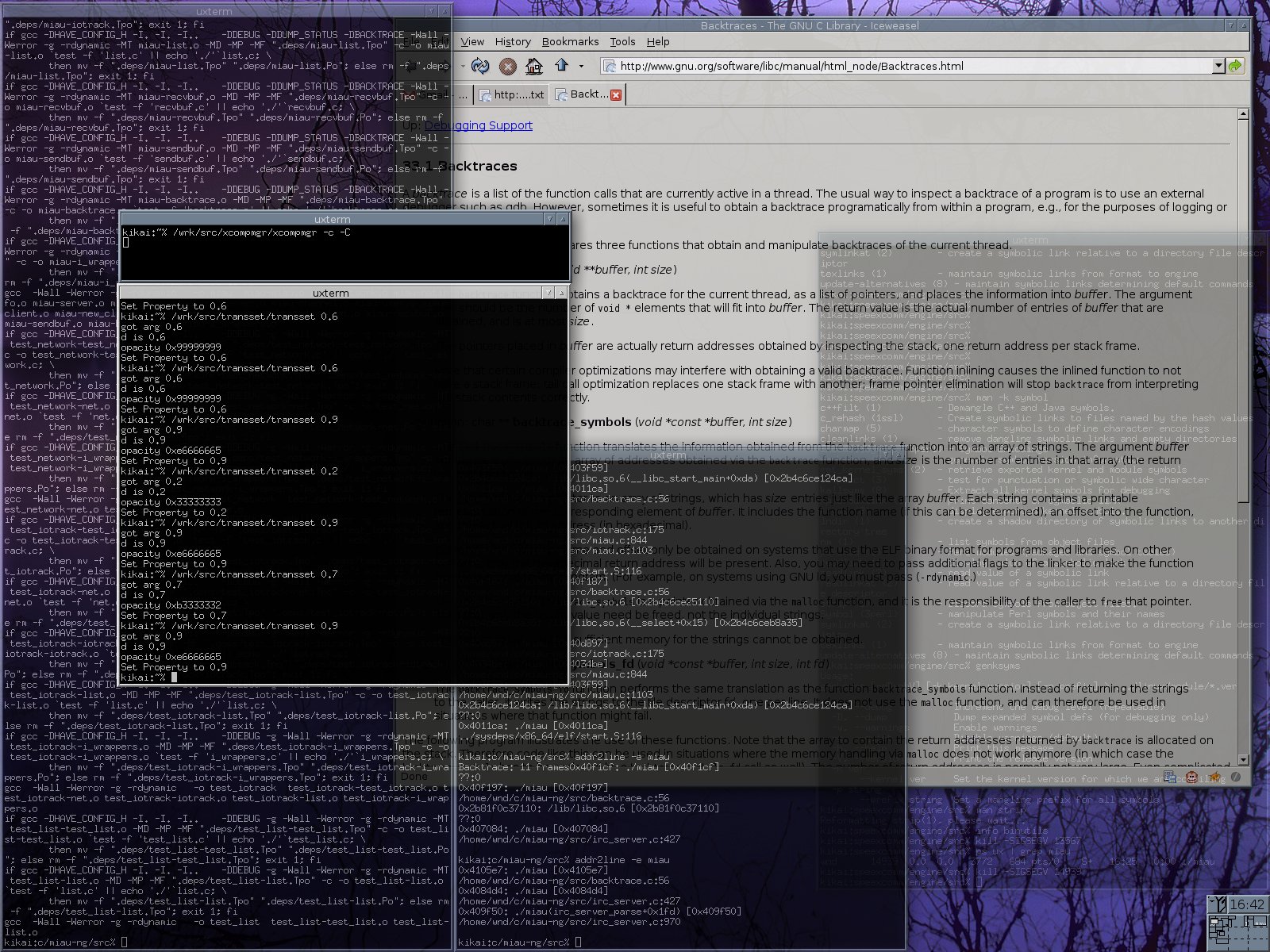This screenshot has height=952, width=1270.
Task: Click the save-session icon in status bar
Action: [1169, 777]
